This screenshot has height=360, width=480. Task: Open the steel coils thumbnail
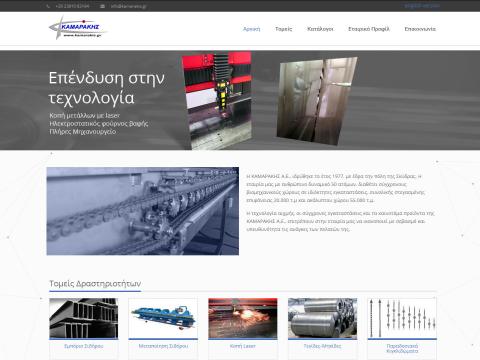(x=322, y=318)
